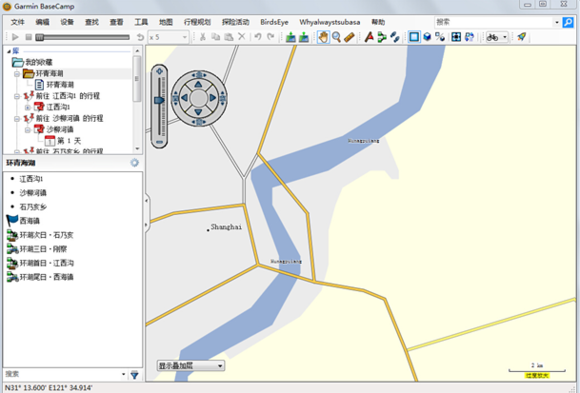Click the map zoom slider handle

(x=159, y=100)
